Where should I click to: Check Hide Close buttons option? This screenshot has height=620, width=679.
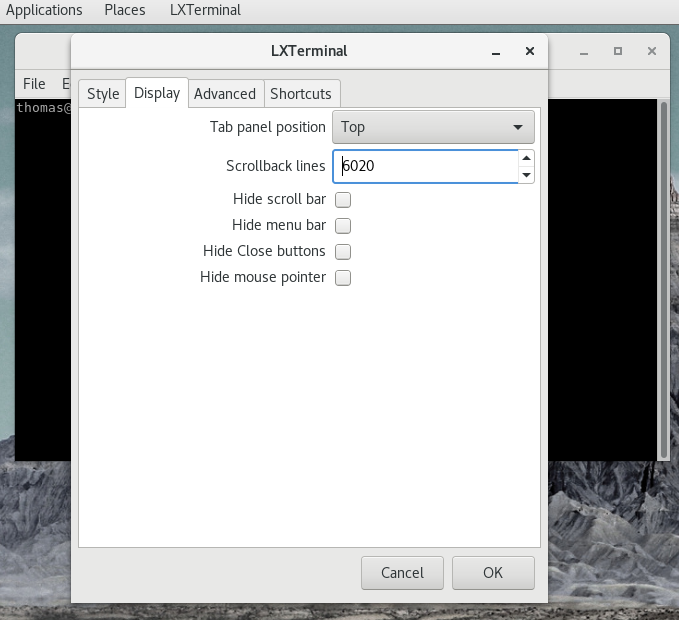(343, 252)
